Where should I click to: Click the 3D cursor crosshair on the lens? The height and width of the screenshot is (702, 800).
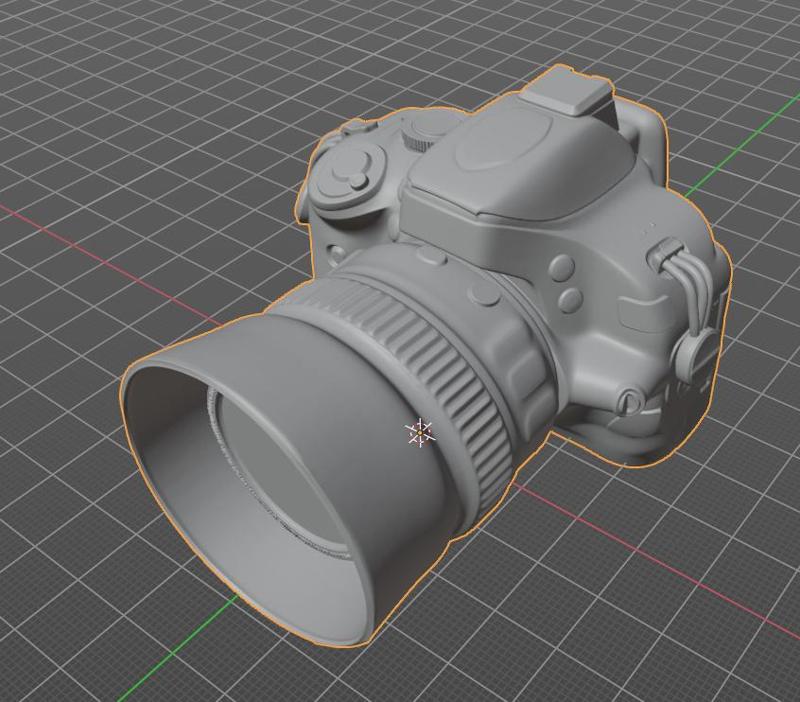[x=420, y=433]
